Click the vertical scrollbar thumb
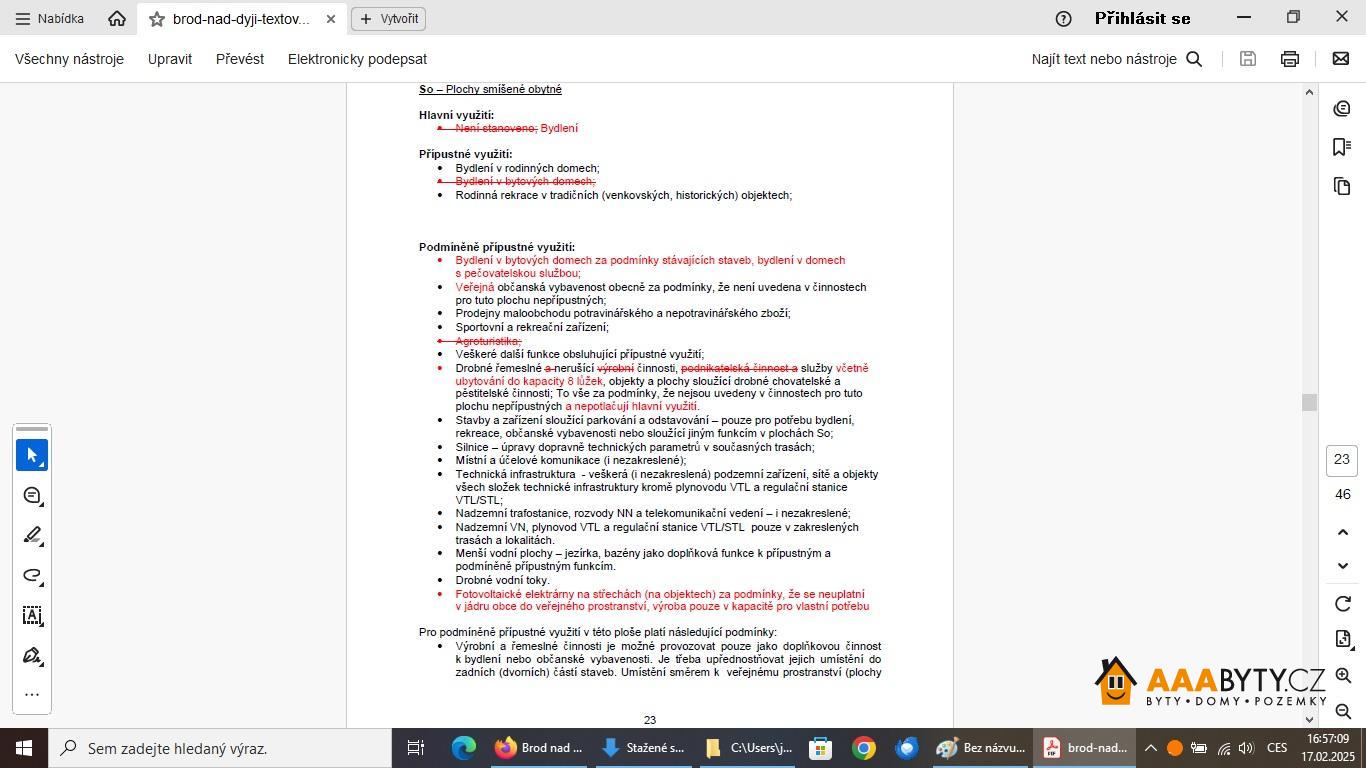Screen dimensions: 1366x768 (1309, 402)
